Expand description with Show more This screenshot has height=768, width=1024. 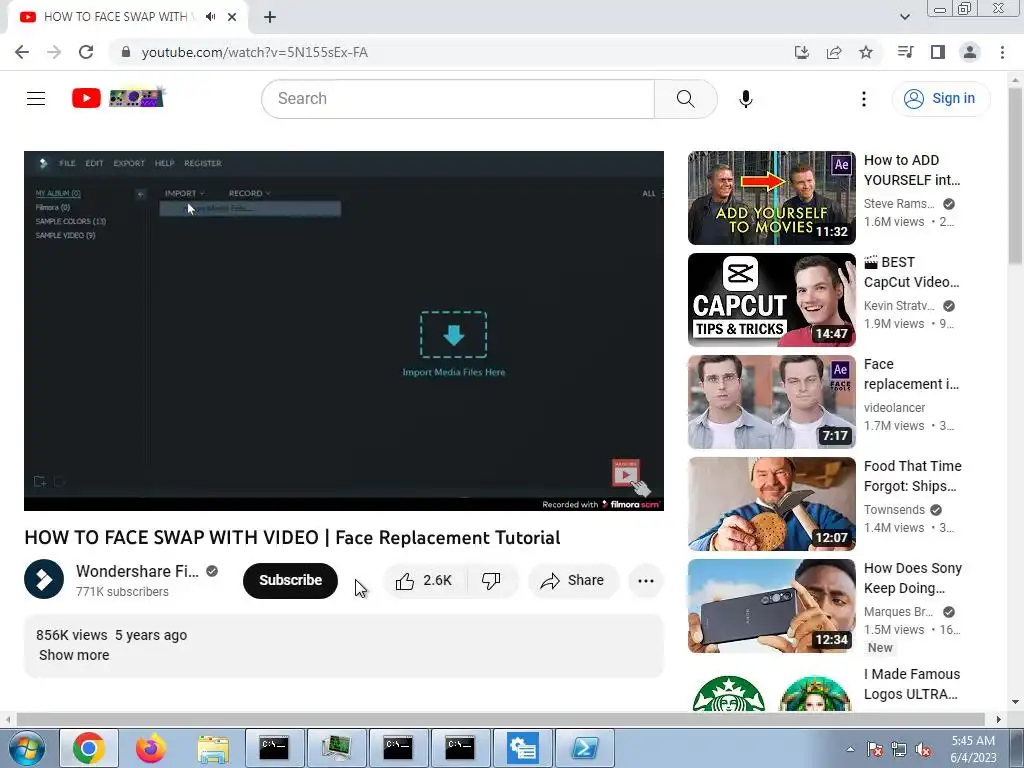pyautogui.click(x=74, y=655)
